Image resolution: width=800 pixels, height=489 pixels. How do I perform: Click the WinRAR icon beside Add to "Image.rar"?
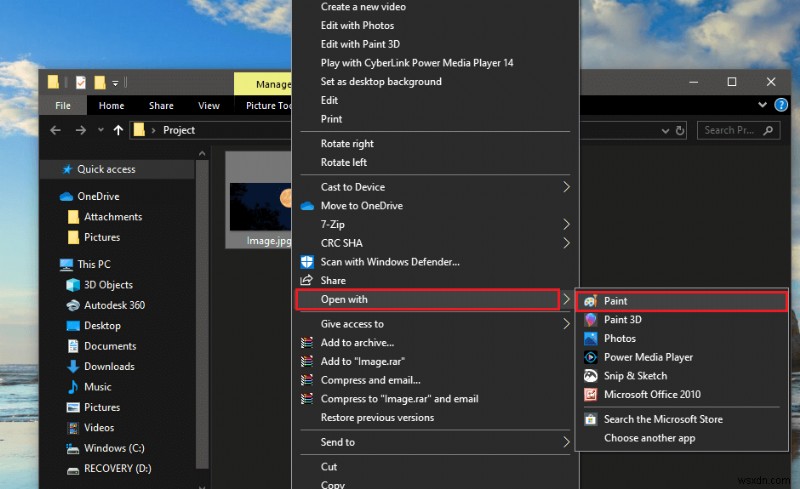pyautogui.click(x=307, y=361)
